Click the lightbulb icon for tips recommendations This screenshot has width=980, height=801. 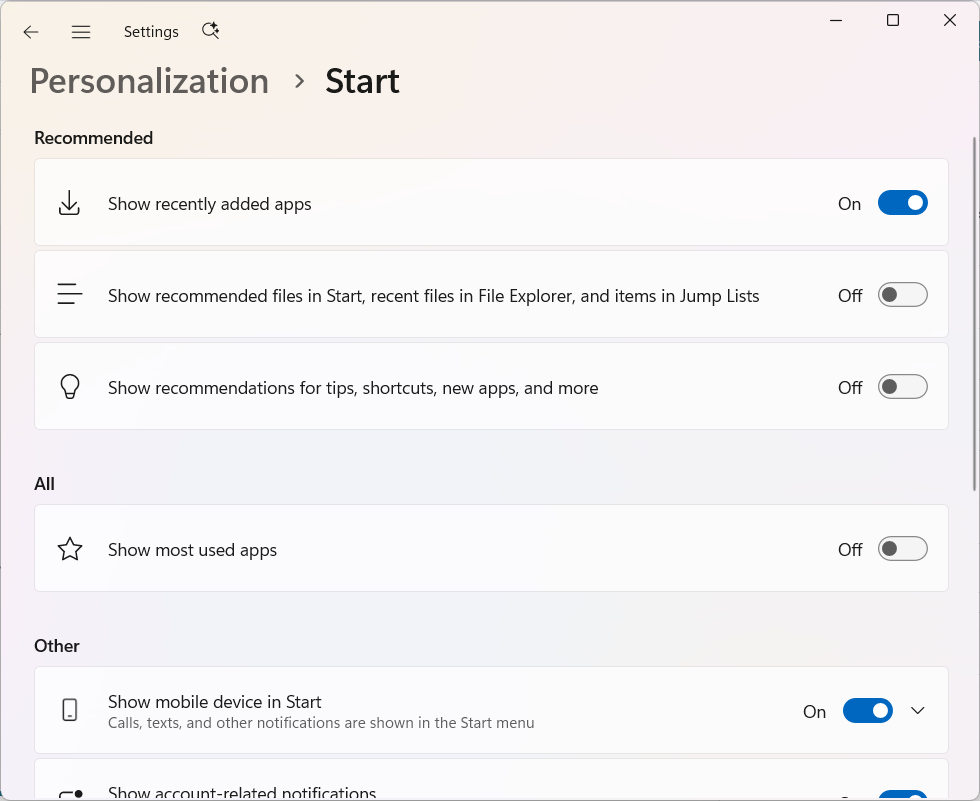[x=69, y=387]
